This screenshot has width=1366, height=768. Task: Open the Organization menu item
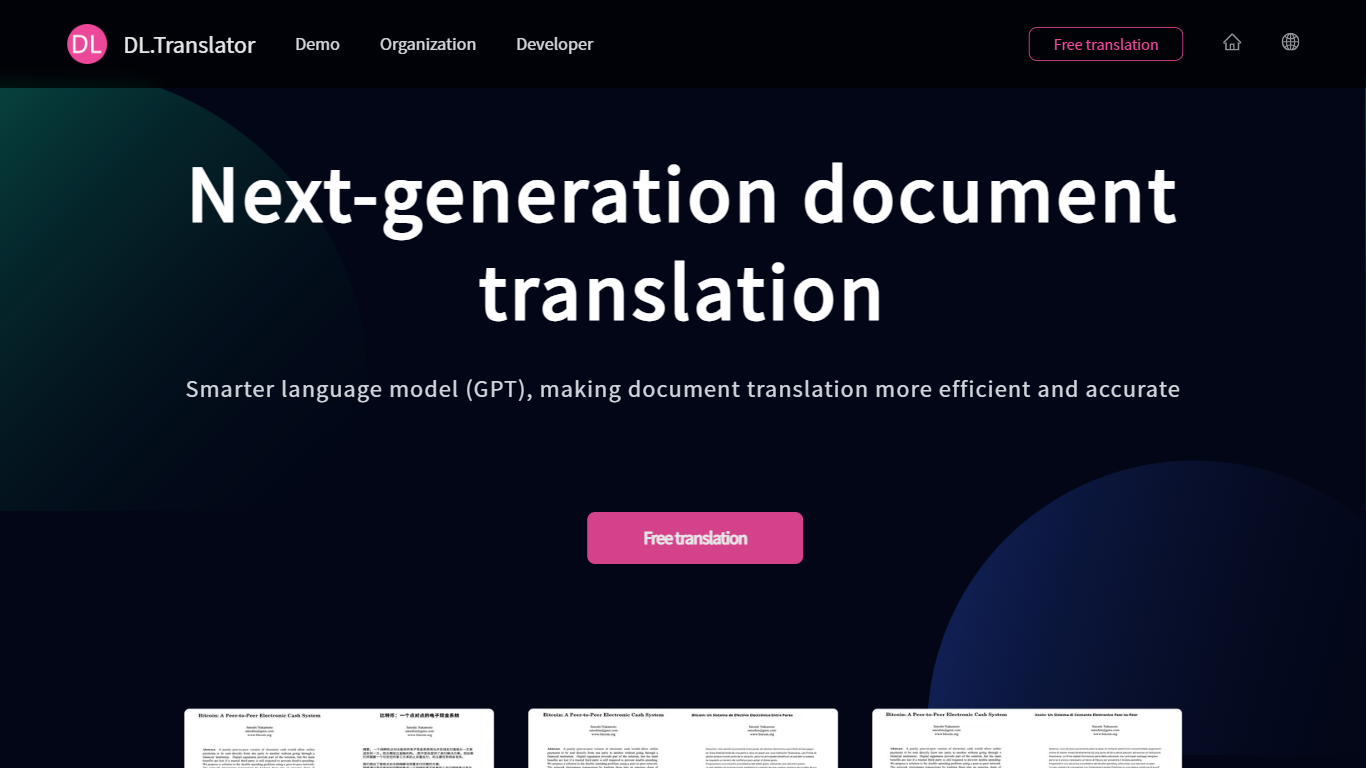pyautogui.click(x=428, y=44)
